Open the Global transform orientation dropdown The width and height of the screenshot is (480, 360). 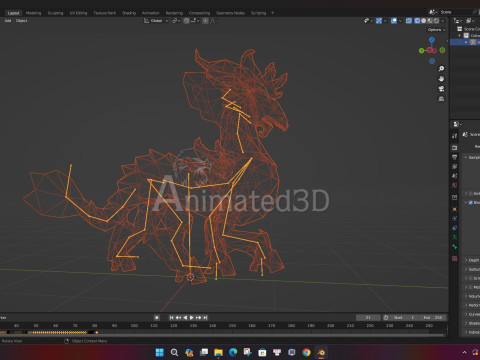click(x=156, y=21)
